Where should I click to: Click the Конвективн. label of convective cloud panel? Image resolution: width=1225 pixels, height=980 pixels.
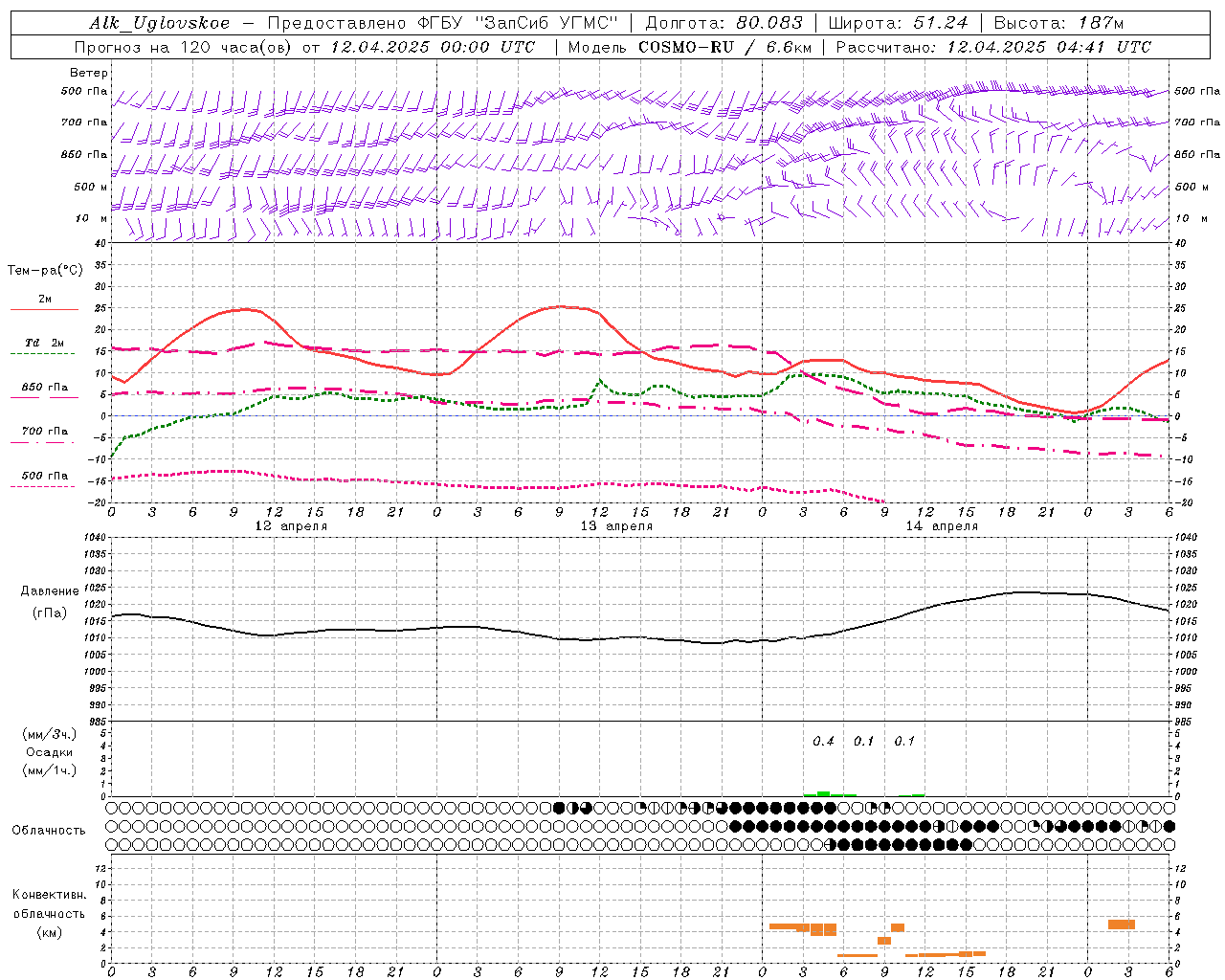click(49, 895)
